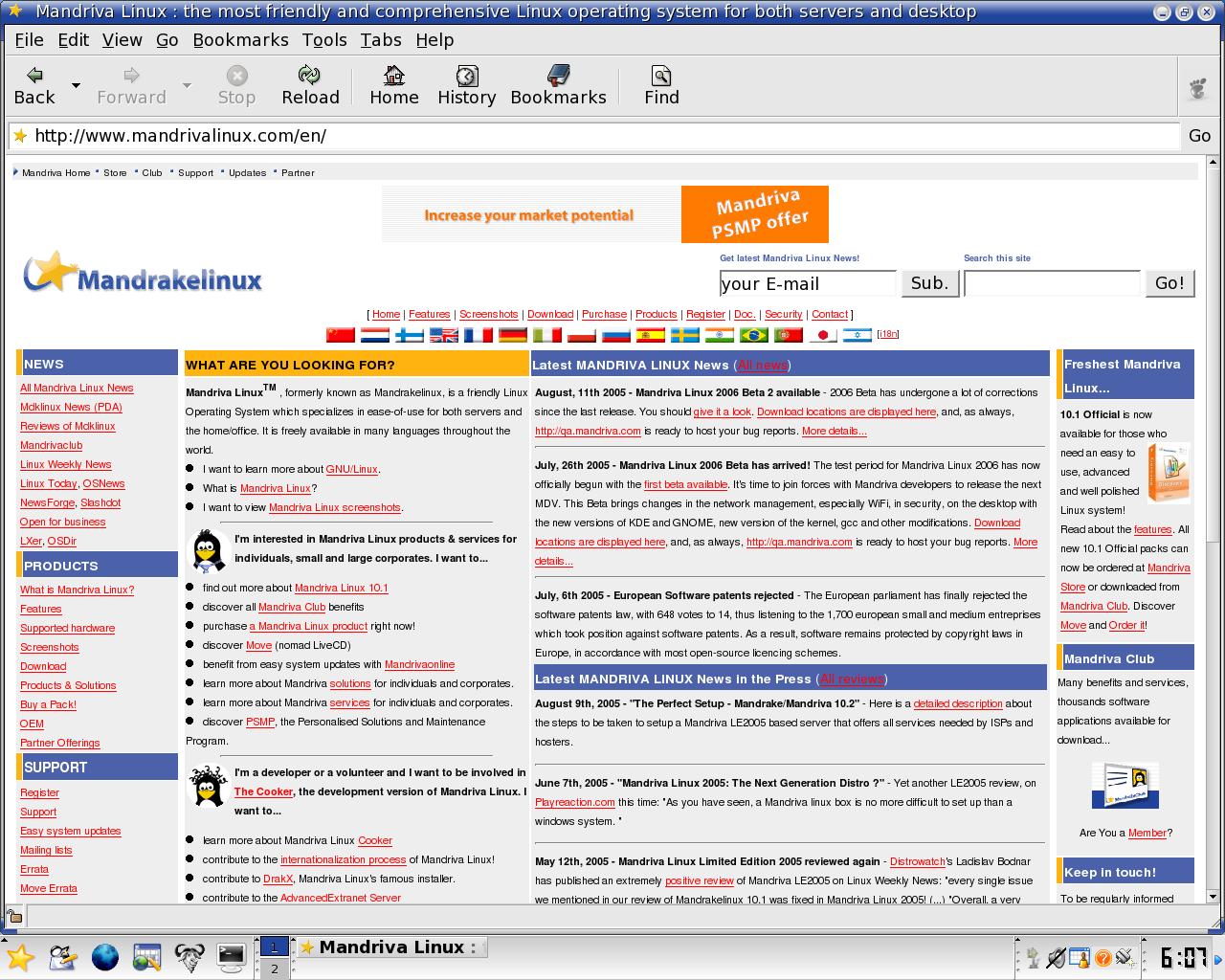
Task: Follow the Easy system updates link
Action: click(71, 831)
